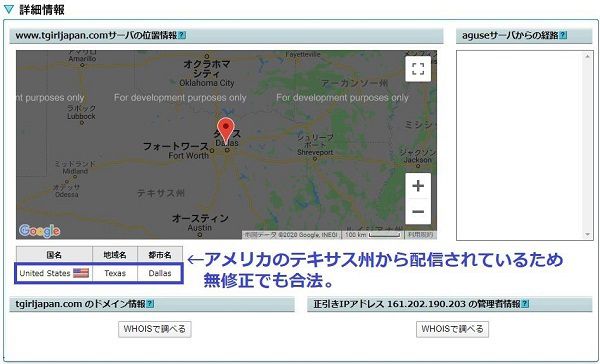Click Odessa label on map
Screen dimensions: 600x364
pos(67,194)
